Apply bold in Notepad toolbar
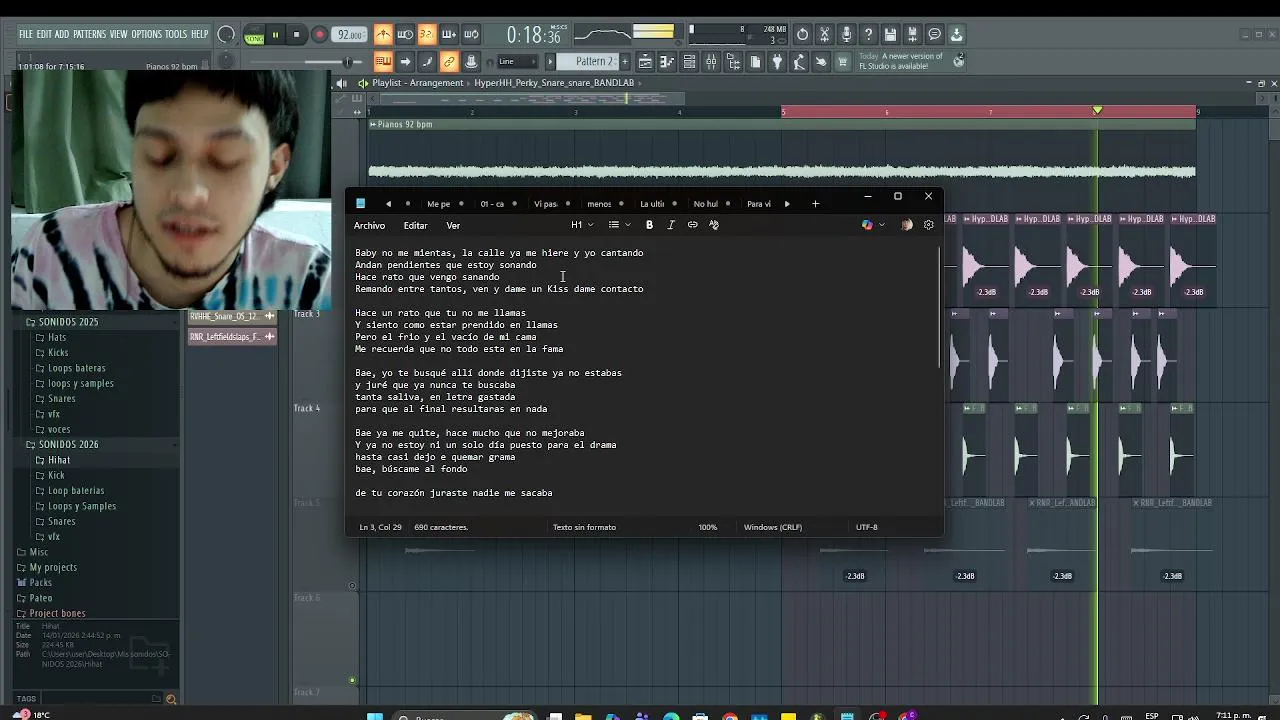This screenshot has width=1280, height=720. coord(649,225)
